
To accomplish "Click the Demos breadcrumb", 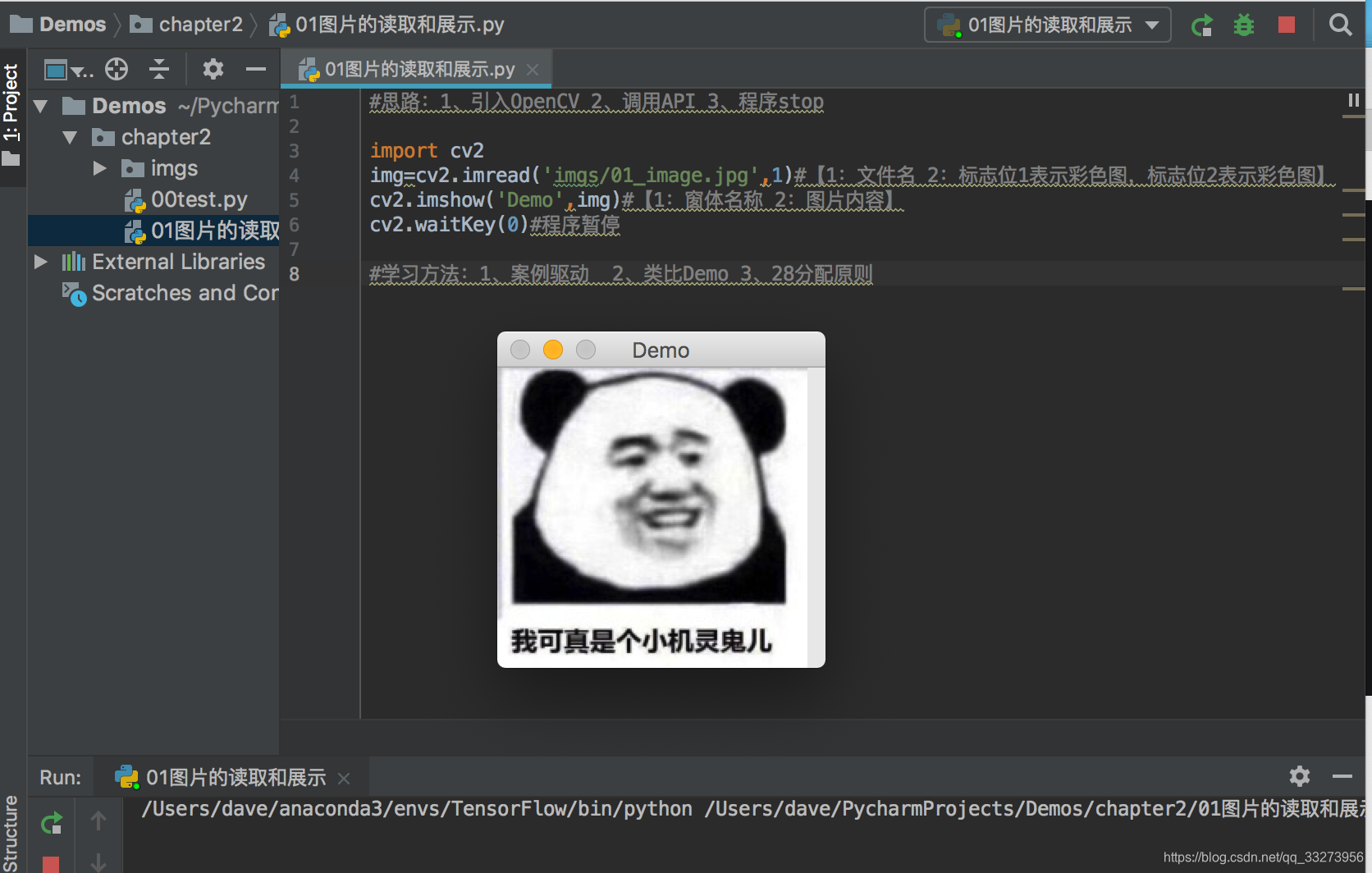I will coord(58,25).
